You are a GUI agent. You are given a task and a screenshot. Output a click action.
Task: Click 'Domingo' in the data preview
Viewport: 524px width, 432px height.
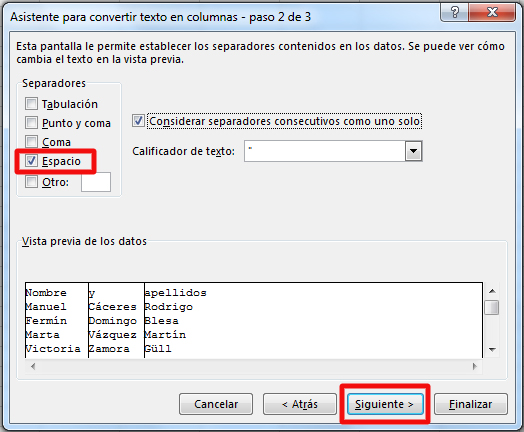click(x=113, y=321)
